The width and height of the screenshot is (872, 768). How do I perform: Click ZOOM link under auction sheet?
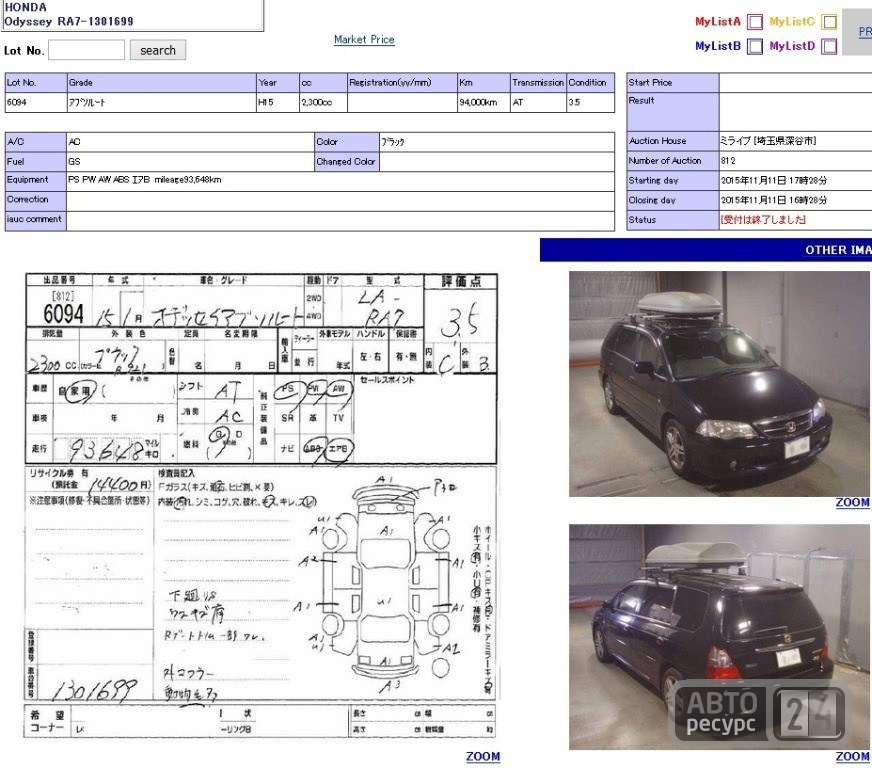[483, 756]
